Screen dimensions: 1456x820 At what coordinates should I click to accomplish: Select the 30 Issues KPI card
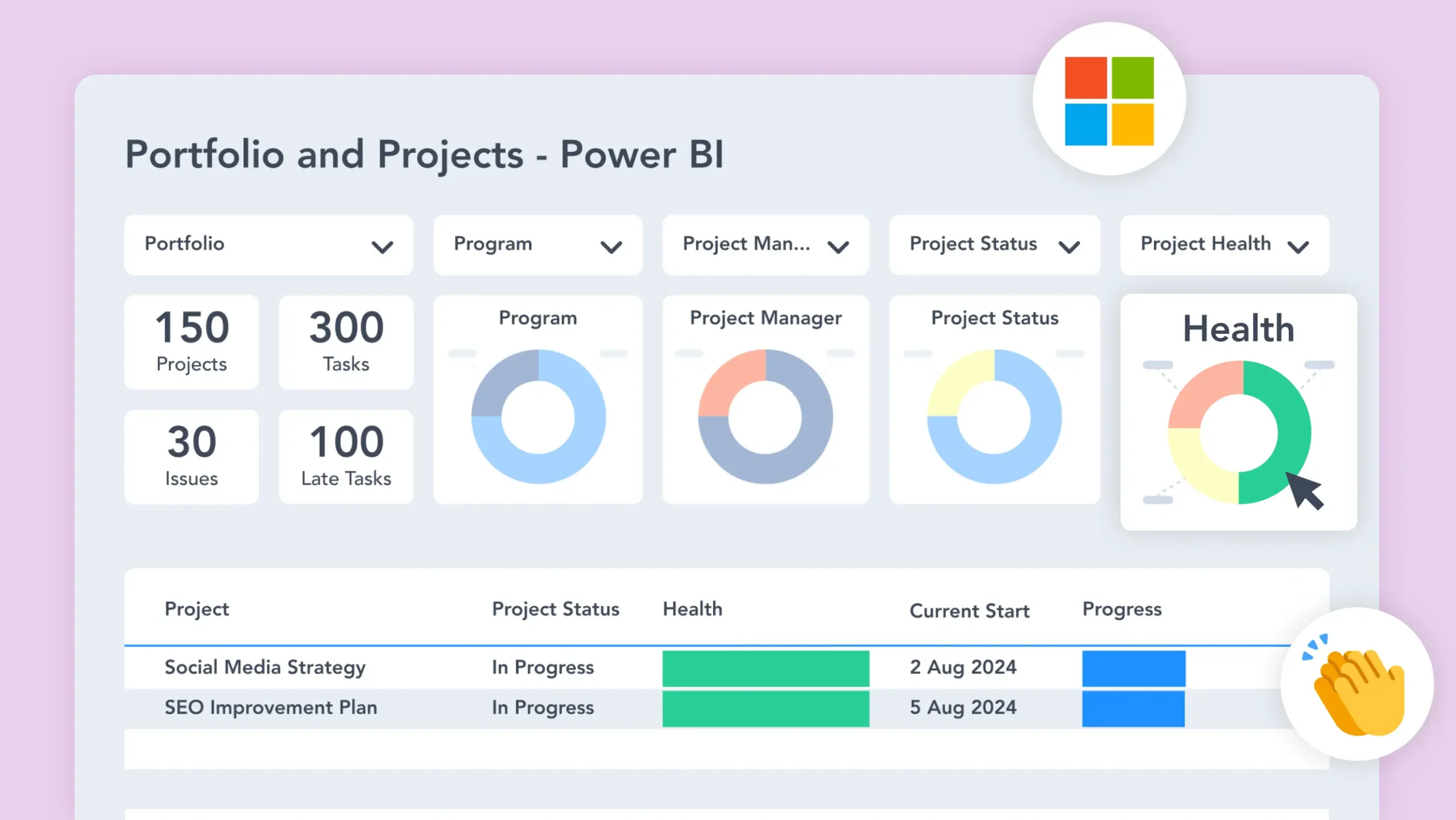[191, 456]
